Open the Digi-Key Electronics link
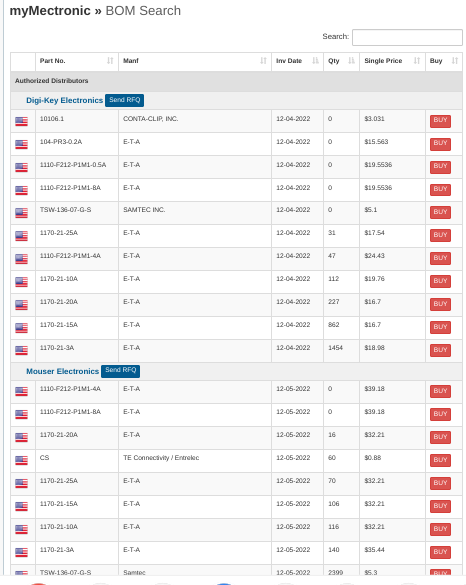The image size is (466, 585). pyautogui.click(x=64, y=100)
